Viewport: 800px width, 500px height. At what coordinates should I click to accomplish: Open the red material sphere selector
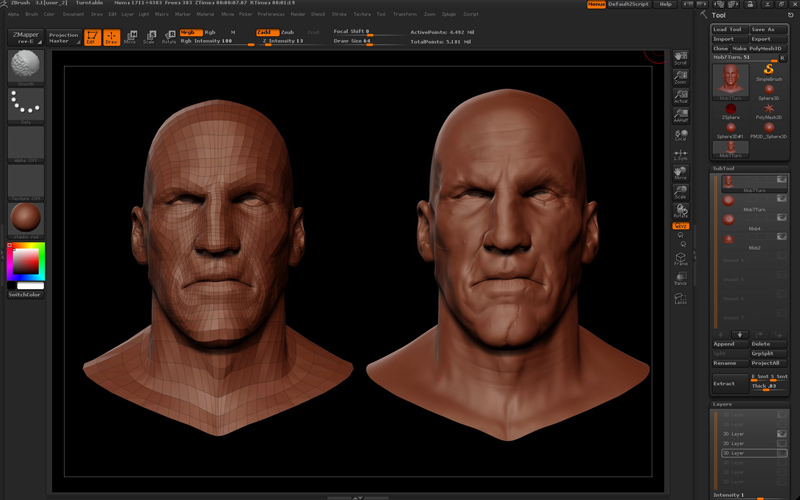pos(26,221)
